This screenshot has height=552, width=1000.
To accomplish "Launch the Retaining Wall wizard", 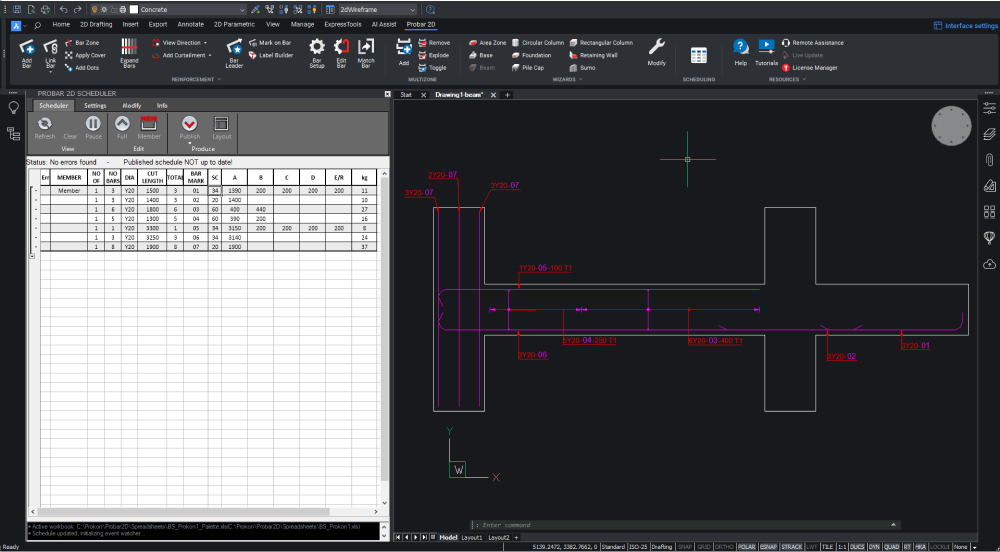I will [x=599, y=55].
